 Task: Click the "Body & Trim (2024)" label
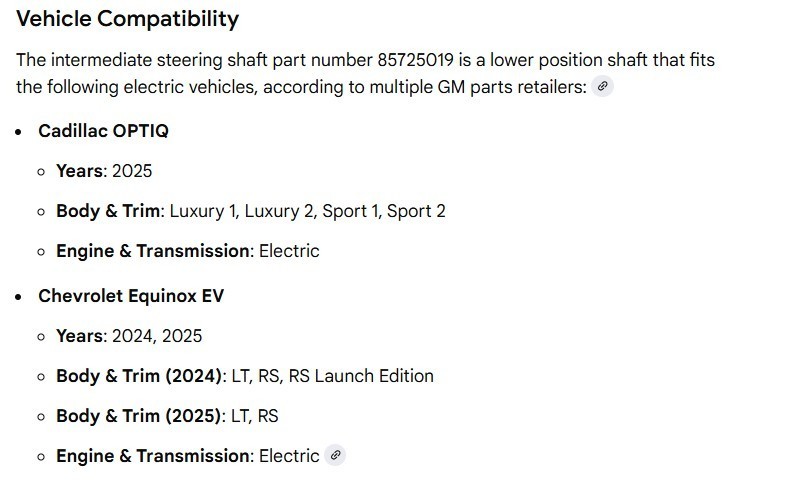pyautogui.click(x=139, y=376)
